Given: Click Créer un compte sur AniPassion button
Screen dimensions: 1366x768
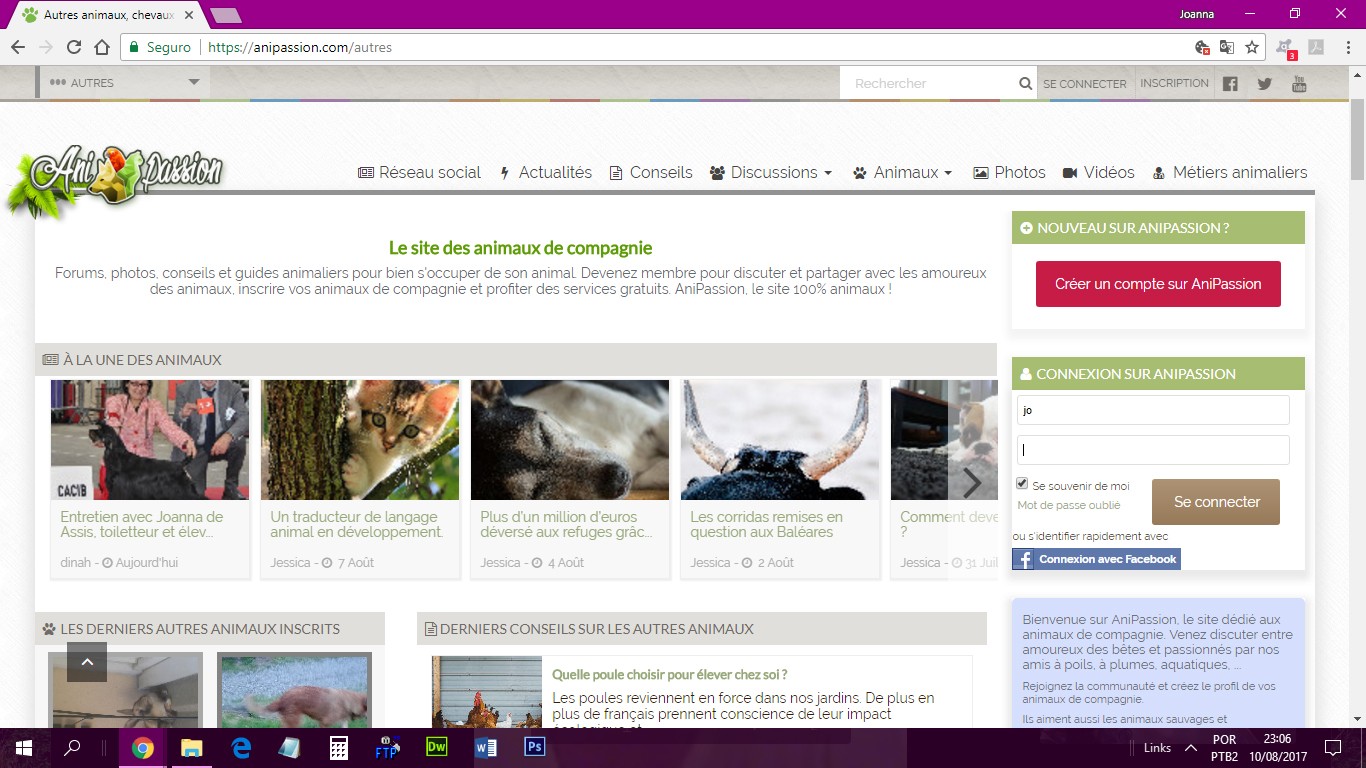Looking at the screenshot, I should pos(1158,284).
